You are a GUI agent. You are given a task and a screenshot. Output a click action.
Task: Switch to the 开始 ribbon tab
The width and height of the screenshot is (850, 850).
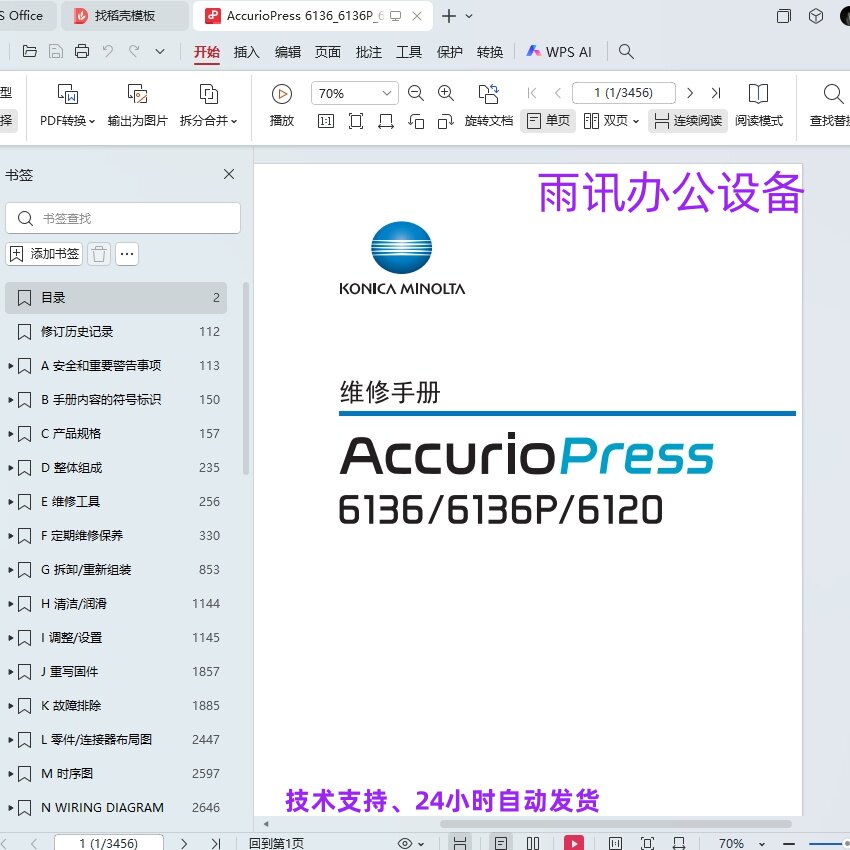[207, 52]
